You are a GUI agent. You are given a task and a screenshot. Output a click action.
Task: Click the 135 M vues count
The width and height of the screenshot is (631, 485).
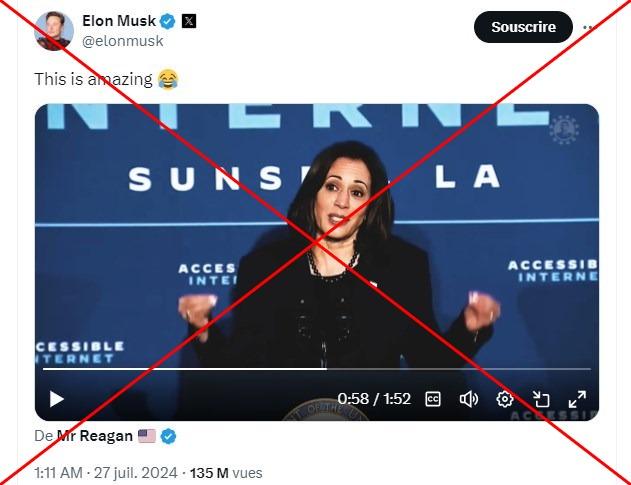[226, 473]
